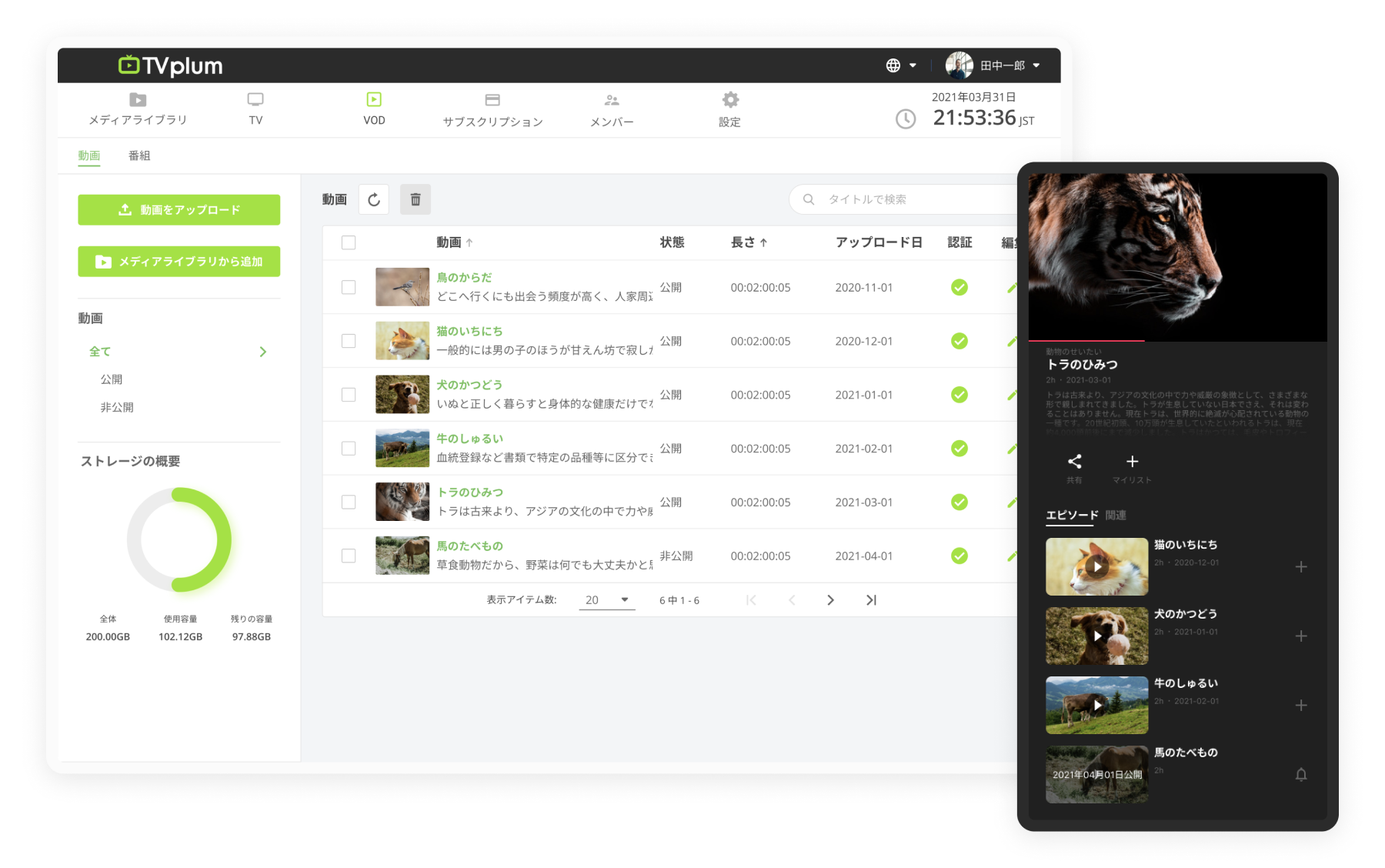Image resolution: width=1385 pixels, height=868 pixels.
Task: Click the share icon labeled 共有
Action: click(x=1074, y=462)
